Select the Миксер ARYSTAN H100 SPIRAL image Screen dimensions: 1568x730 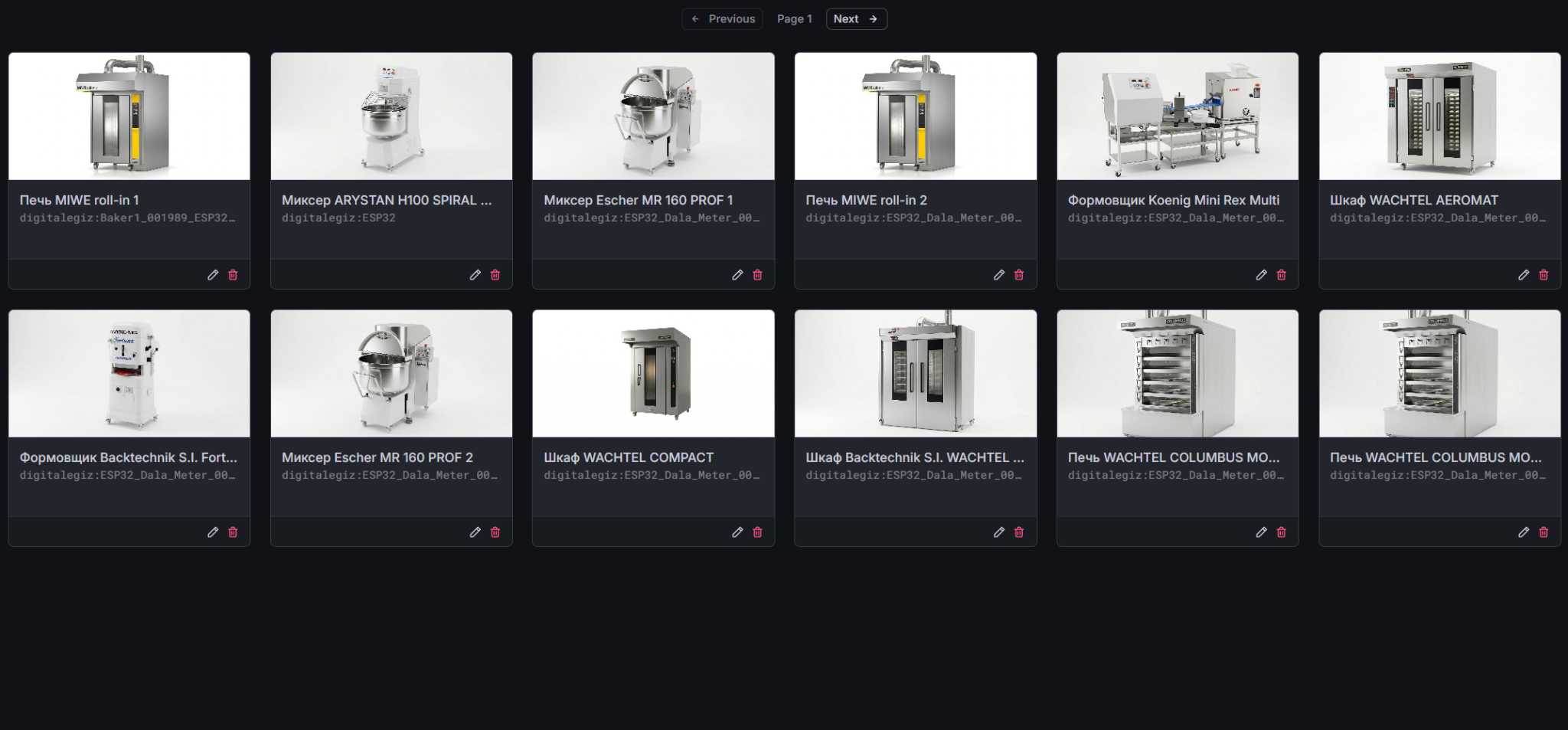[x=391, y=116]
